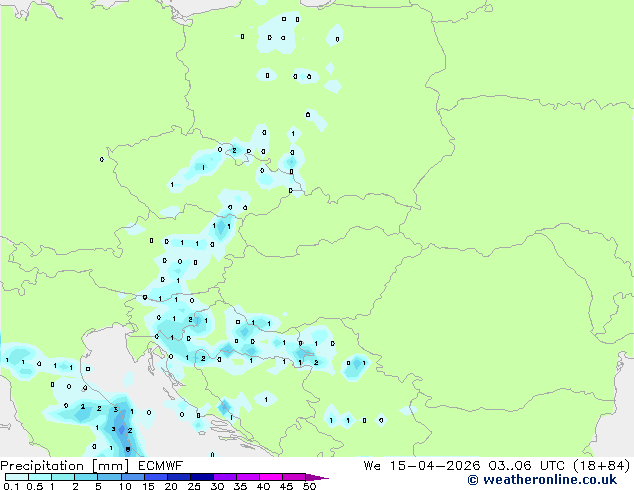Click the "[mm]" unit label
The height and width of the screenshot is (490, 634).
(x=110, y=466)
